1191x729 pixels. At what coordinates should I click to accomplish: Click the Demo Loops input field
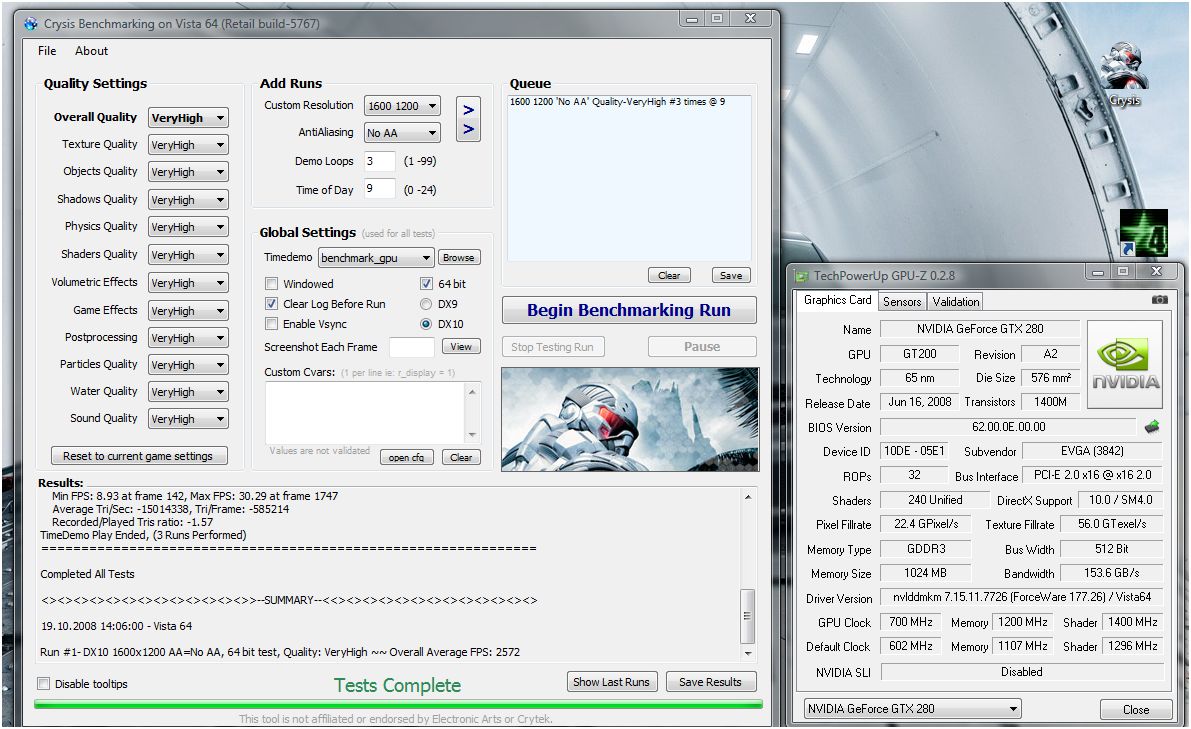coord(380,161)
